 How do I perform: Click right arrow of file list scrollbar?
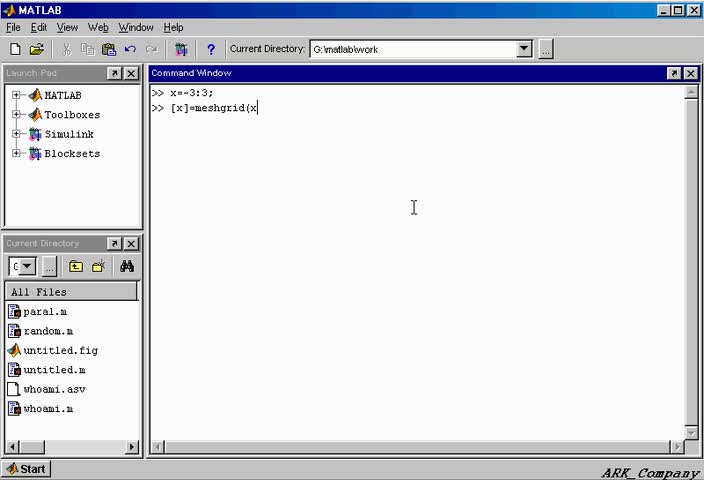(x=131, y=447)
